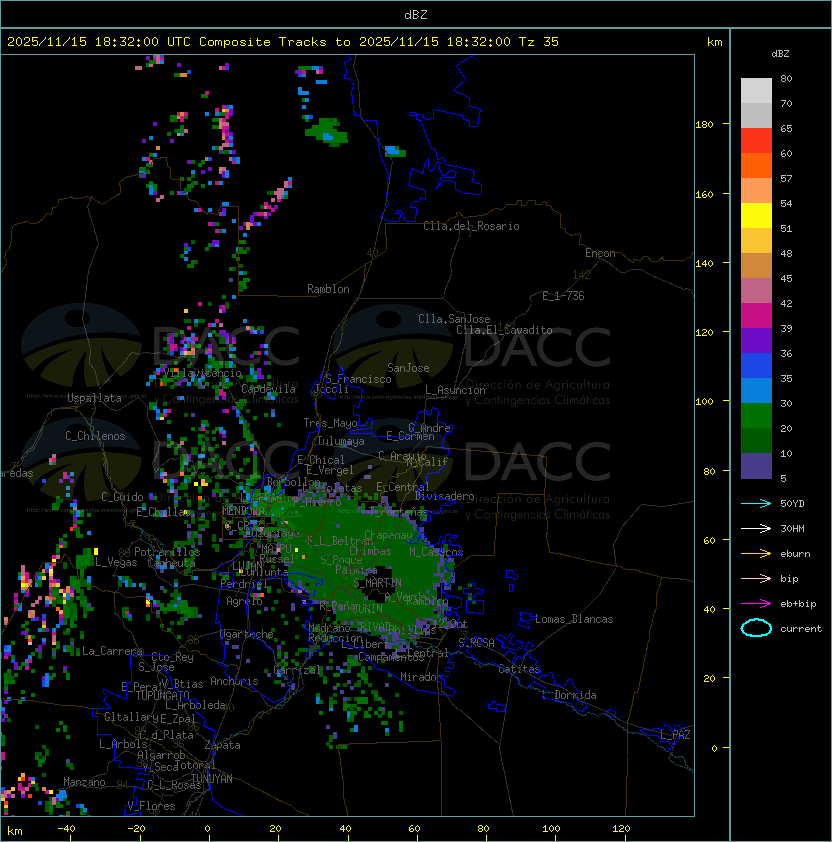The image size is (832, 842).
Task: Click the TUPUNGATO map label
Action: tap(162, 695)
